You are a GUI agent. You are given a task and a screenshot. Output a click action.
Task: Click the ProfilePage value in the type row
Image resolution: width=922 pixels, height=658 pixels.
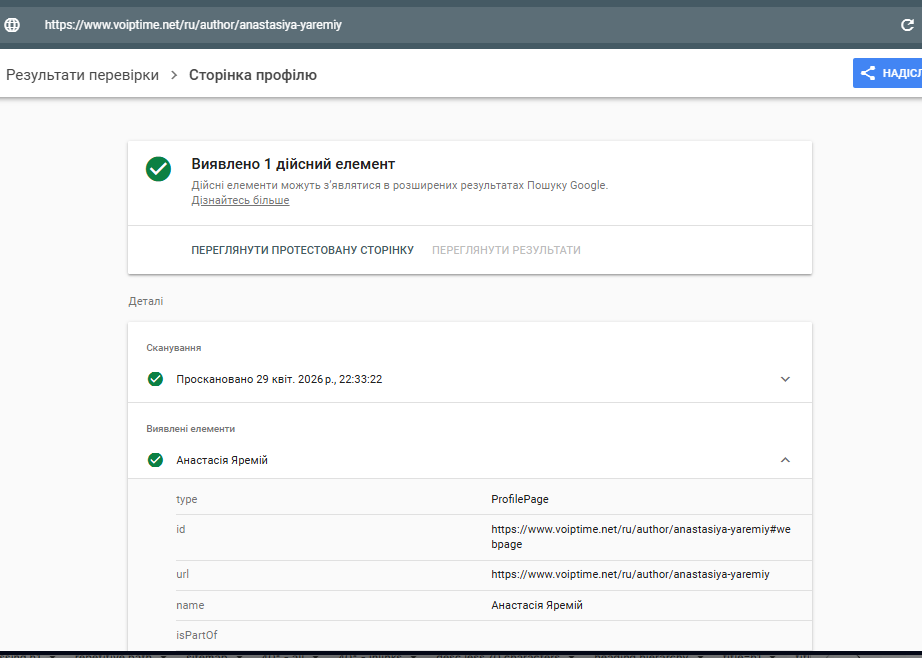[x=520, y=499]
